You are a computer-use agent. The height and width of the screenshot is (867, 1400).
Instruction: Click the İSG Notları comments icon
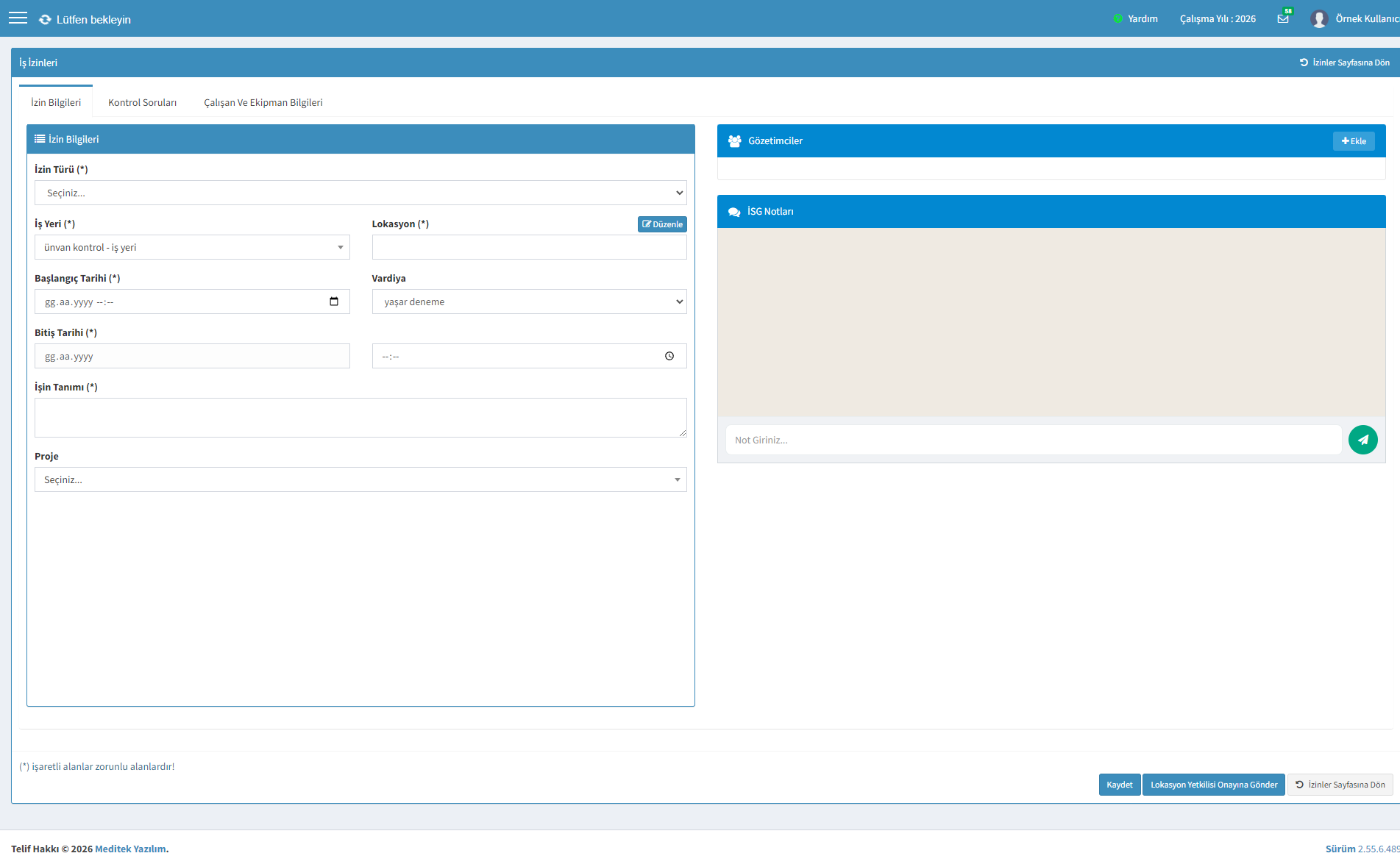coord(734,212)
